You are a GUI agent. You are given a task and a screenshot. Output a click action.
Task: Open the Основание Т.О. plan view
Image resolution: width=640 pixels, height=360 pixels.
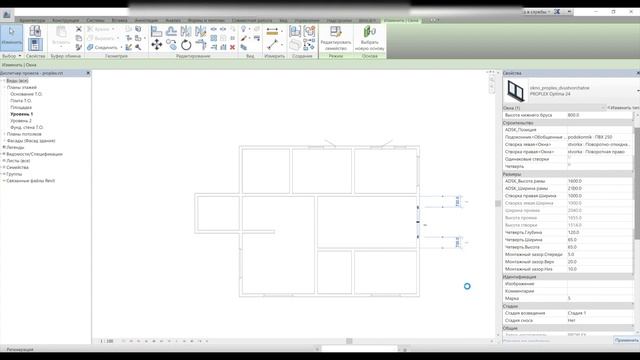coord(26,94)
